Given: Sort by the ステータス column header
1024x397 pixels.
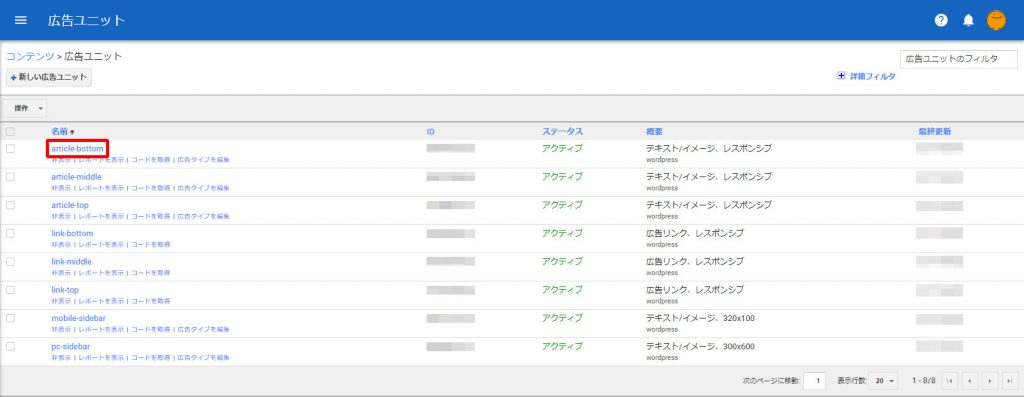Looking at the screenshot, I should pos(562,132).
